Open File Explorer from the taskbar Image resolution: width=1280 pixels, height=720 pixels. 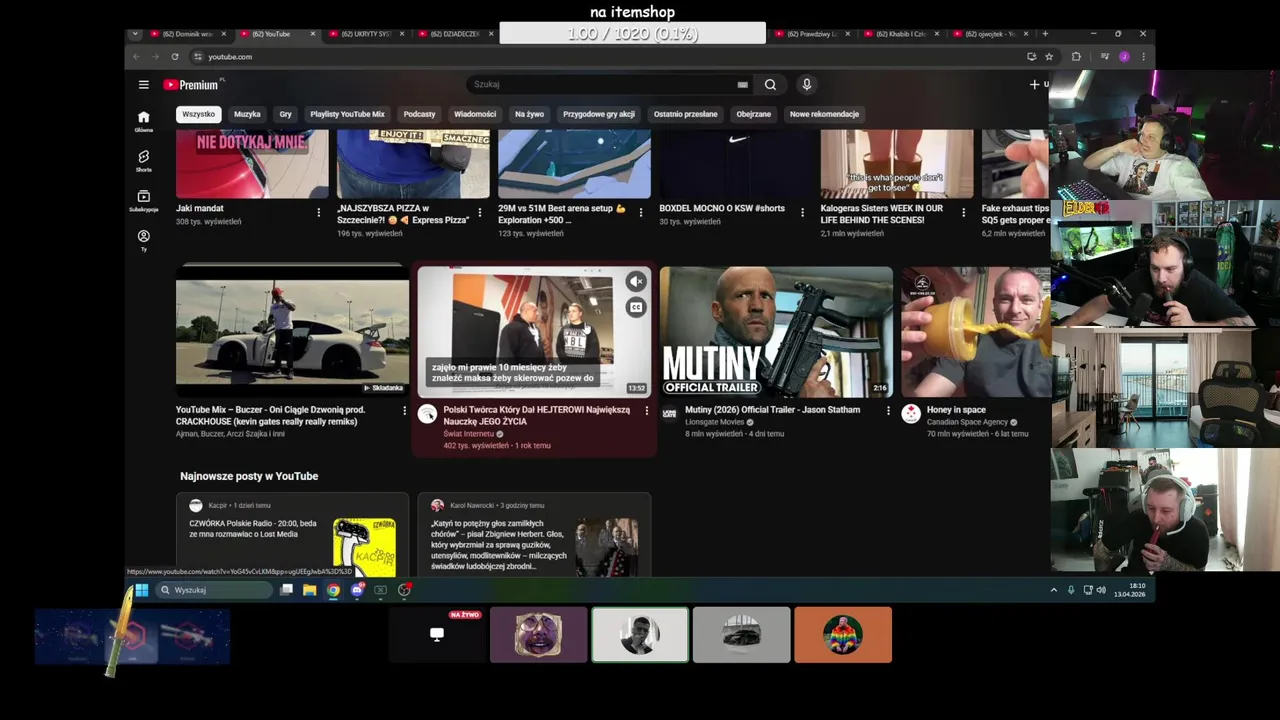pyautogui.click(x=310, y=590)
